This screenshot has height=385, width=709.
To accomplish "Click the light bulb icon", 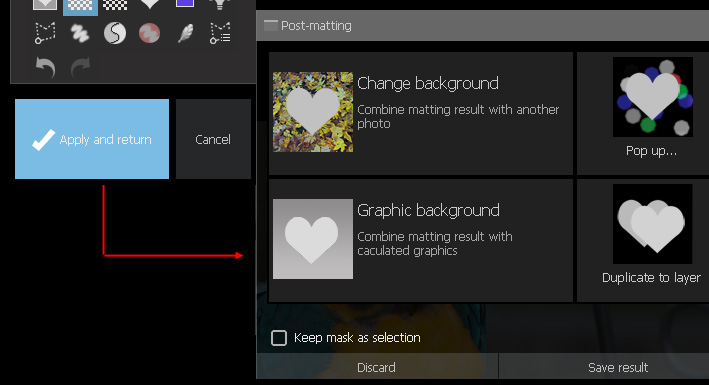I will (x=220, y=5).
